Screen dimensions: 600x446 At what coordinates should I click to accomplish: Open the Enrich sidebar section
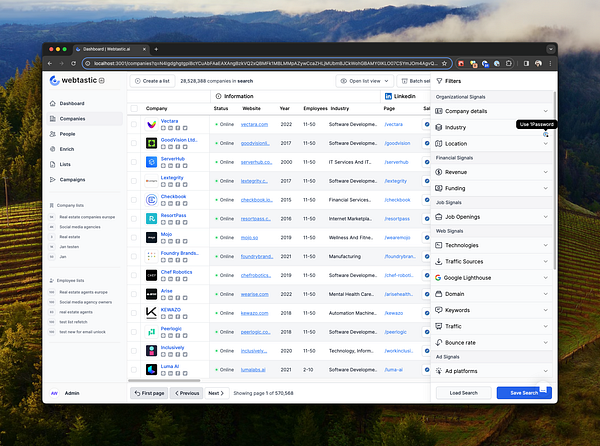[85, 149]
